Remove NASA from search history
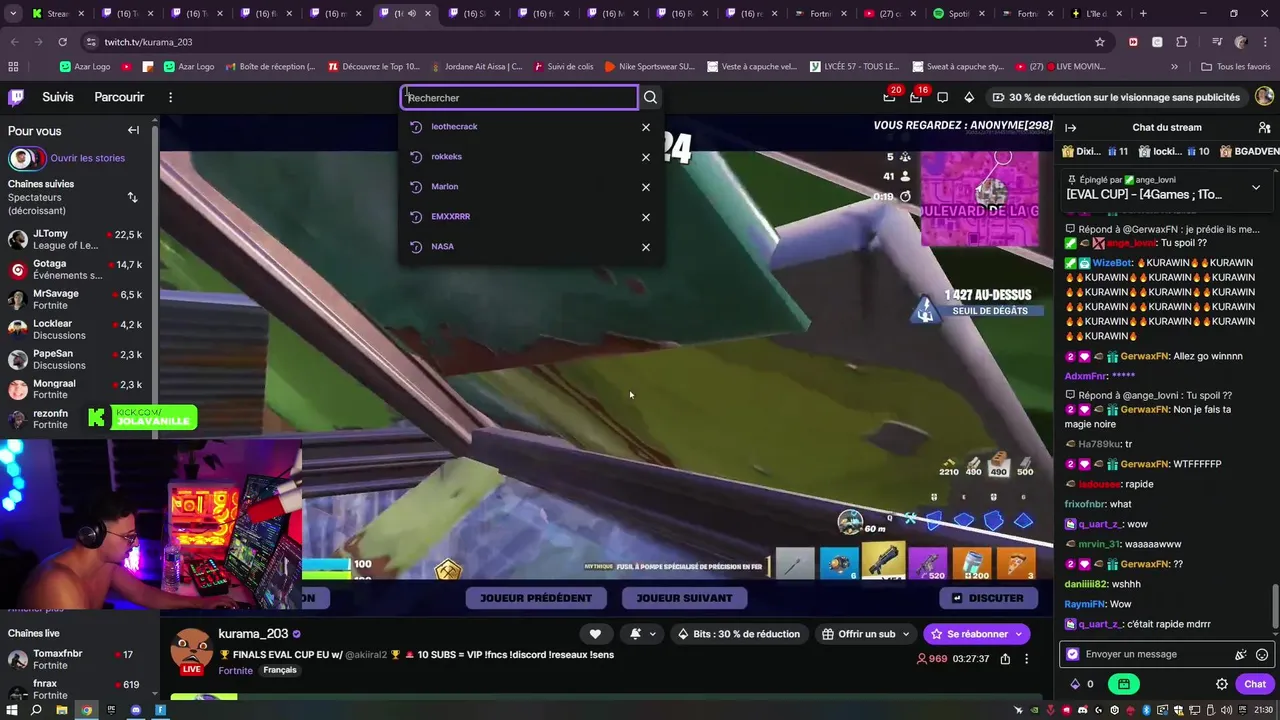Screen dimensions: 1280x720 646,247
